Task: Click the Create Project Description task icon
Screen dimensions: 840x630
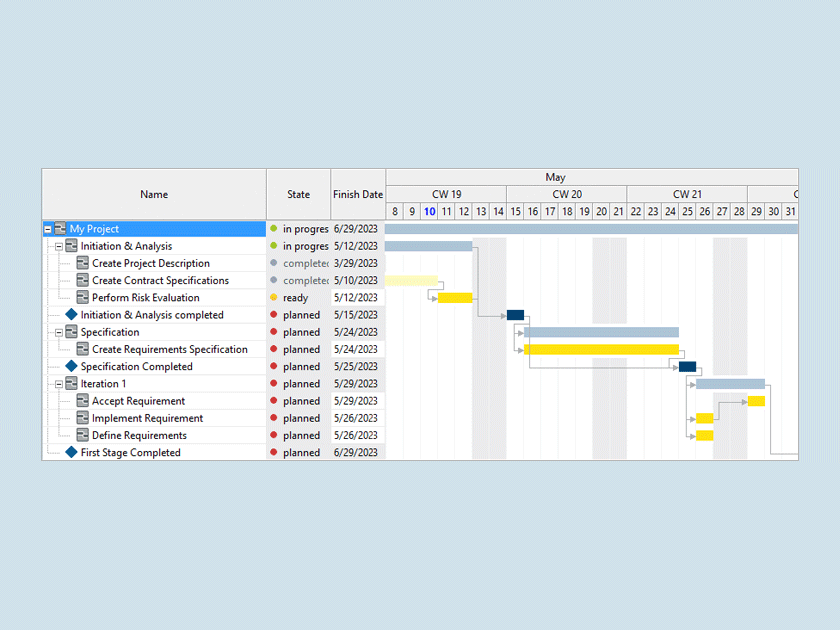Action: tap(83, 263)
